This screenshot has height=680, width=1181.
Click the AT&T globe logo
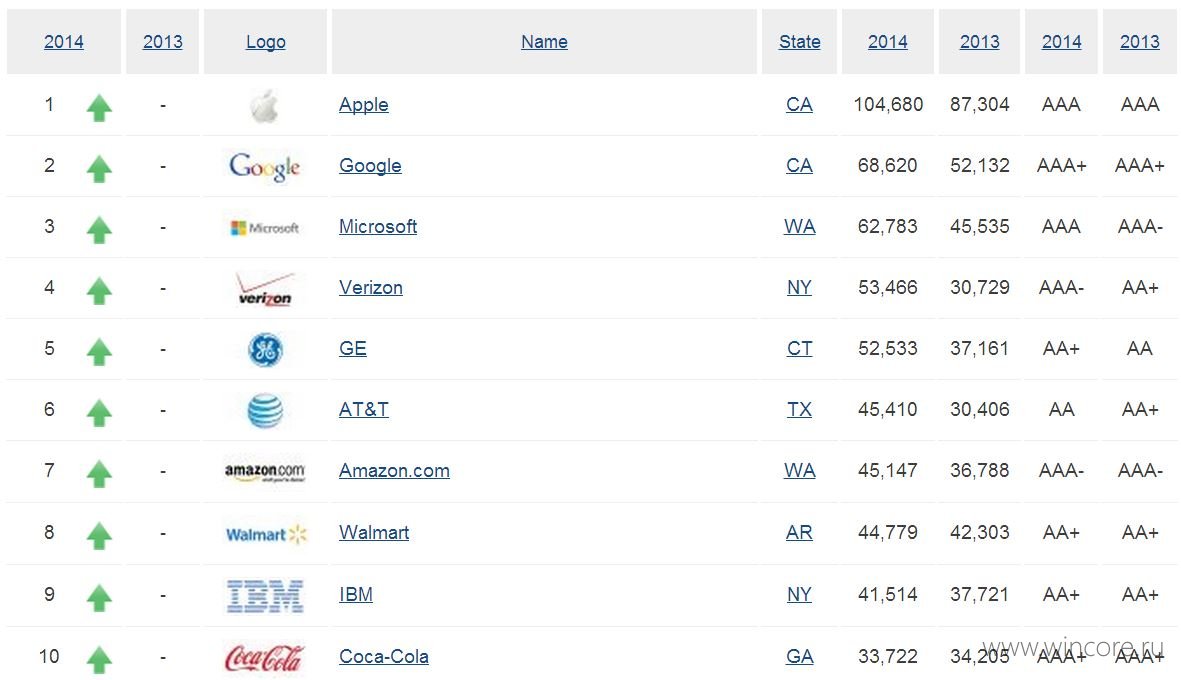point(265,410)
